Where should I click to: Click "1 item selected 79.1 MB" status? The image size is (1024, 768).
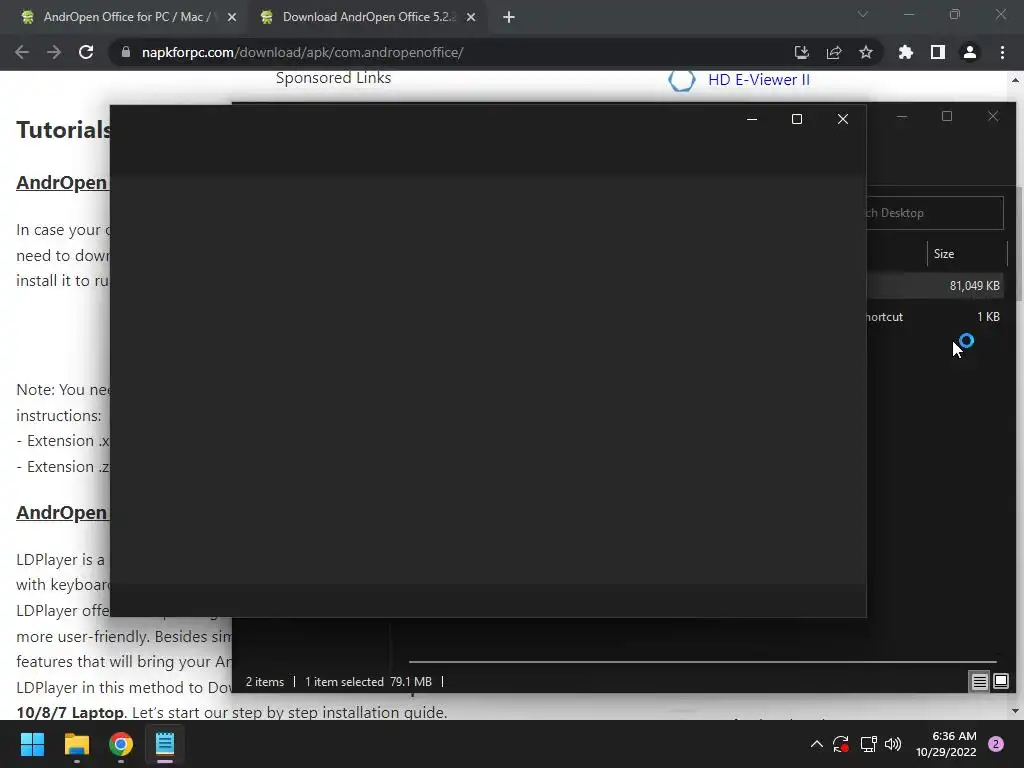coord(368,682)
